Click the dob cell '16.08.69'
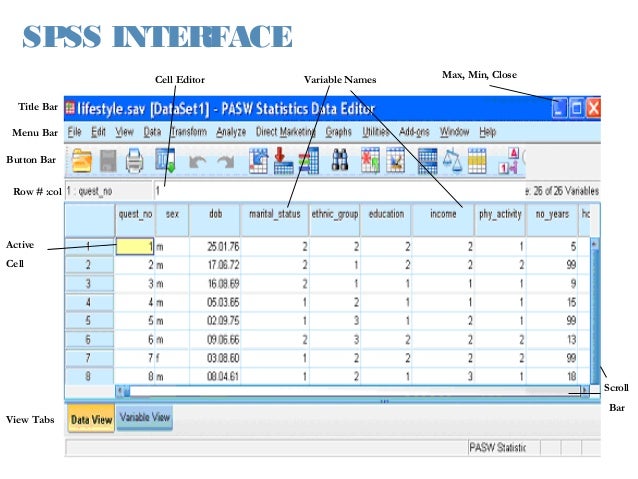Screen dimensions: 638x479 pyautogui.click(x=215, y=284)
